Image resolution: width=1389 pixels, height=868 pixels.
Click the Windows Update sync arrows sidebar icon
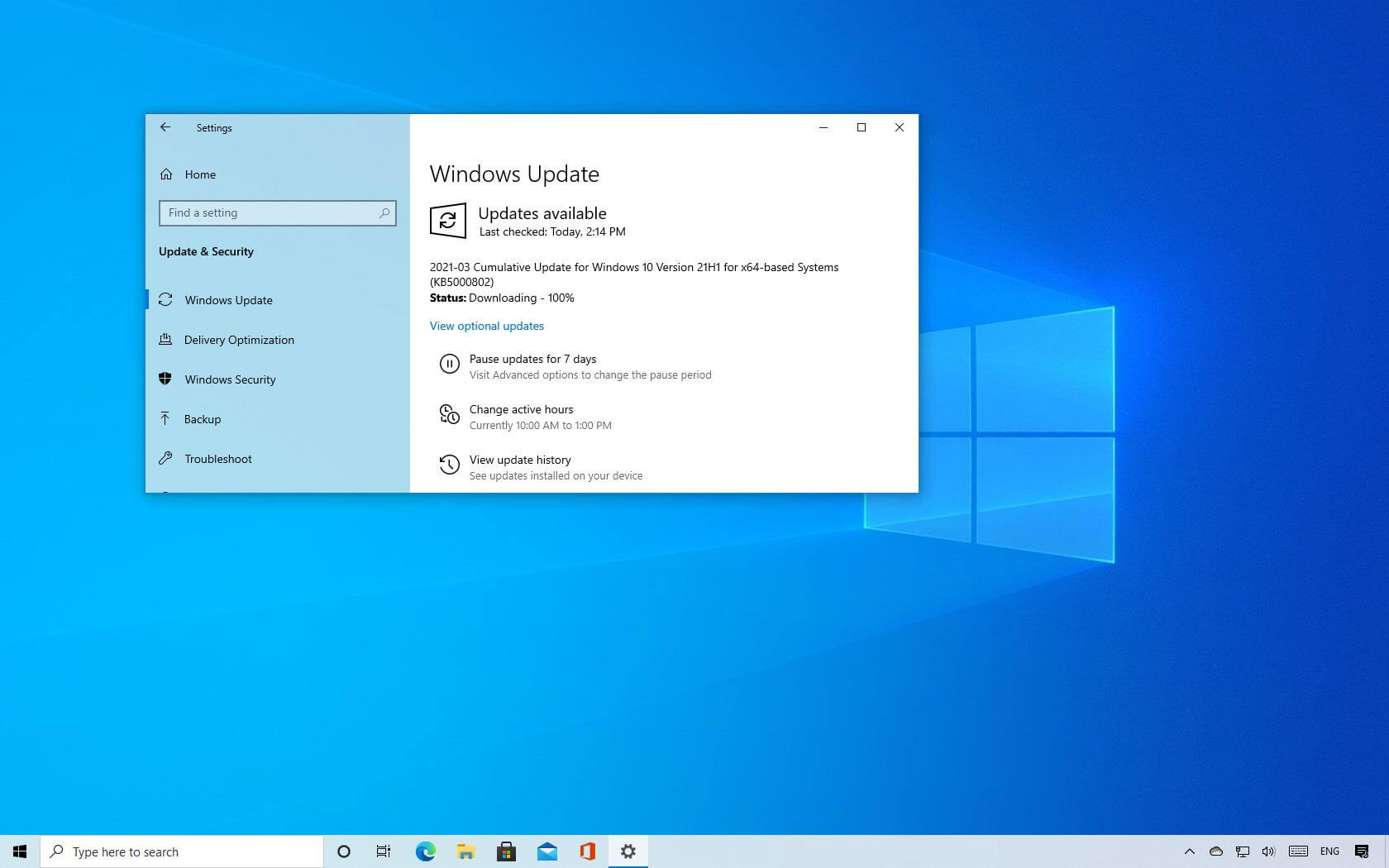click(165, 299)
